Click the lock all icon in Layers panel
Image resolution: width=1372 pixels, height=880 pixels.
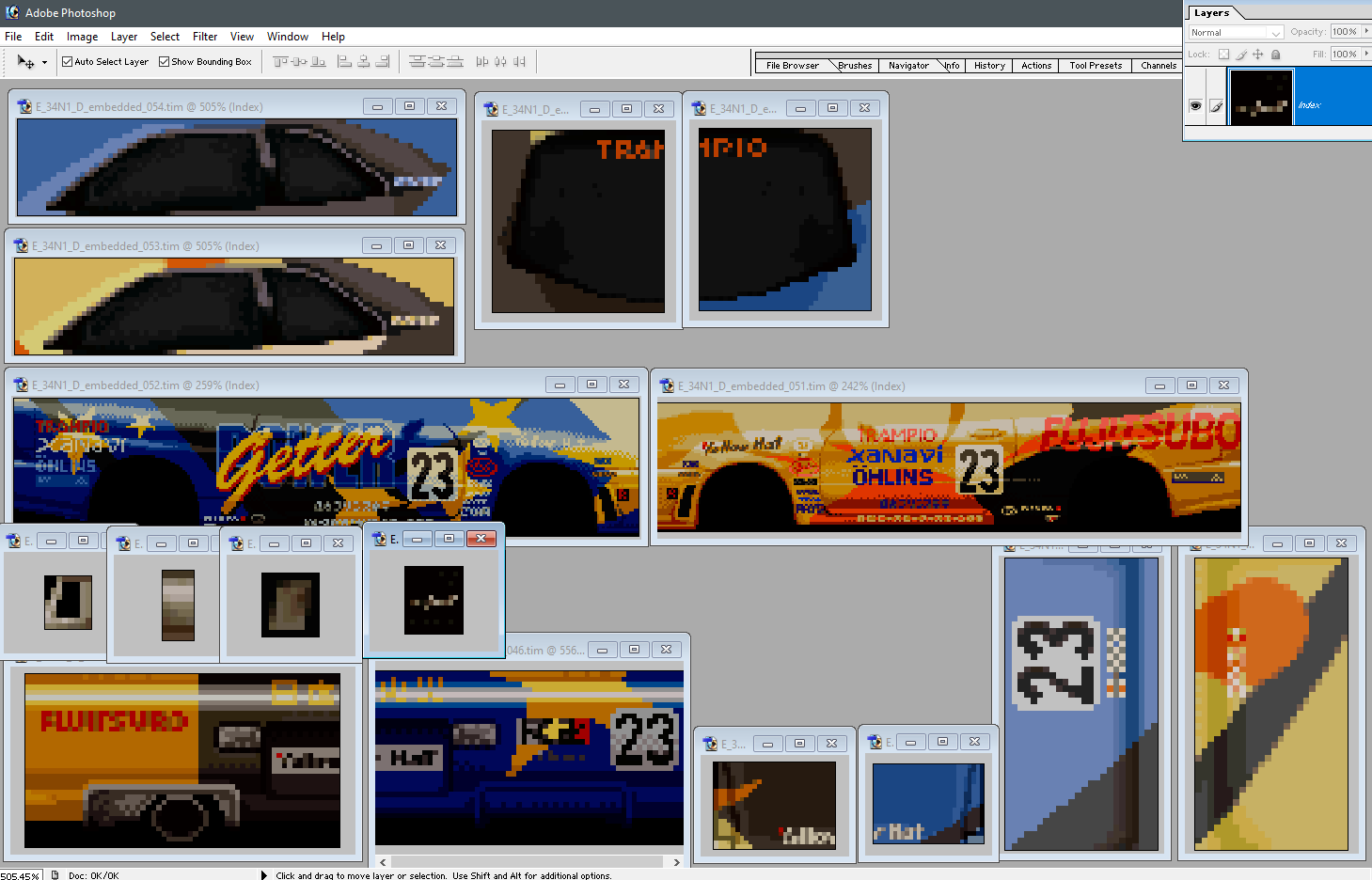click(x=1275, y=54)
